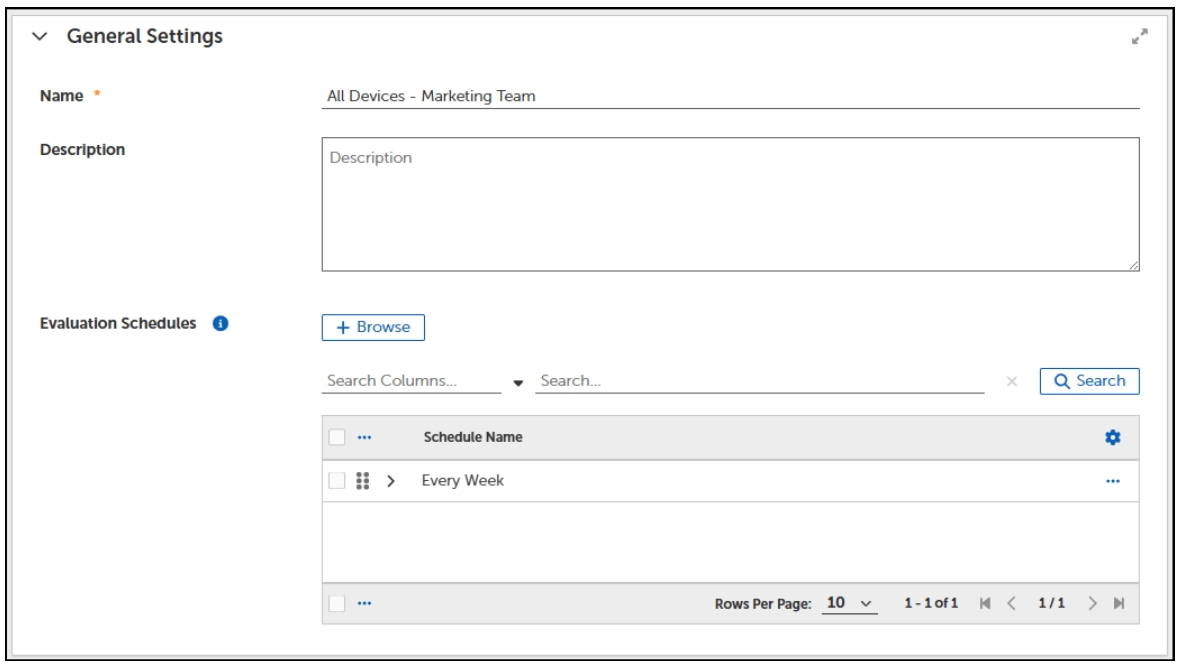Open the table column settings gear

[1112, 438]
